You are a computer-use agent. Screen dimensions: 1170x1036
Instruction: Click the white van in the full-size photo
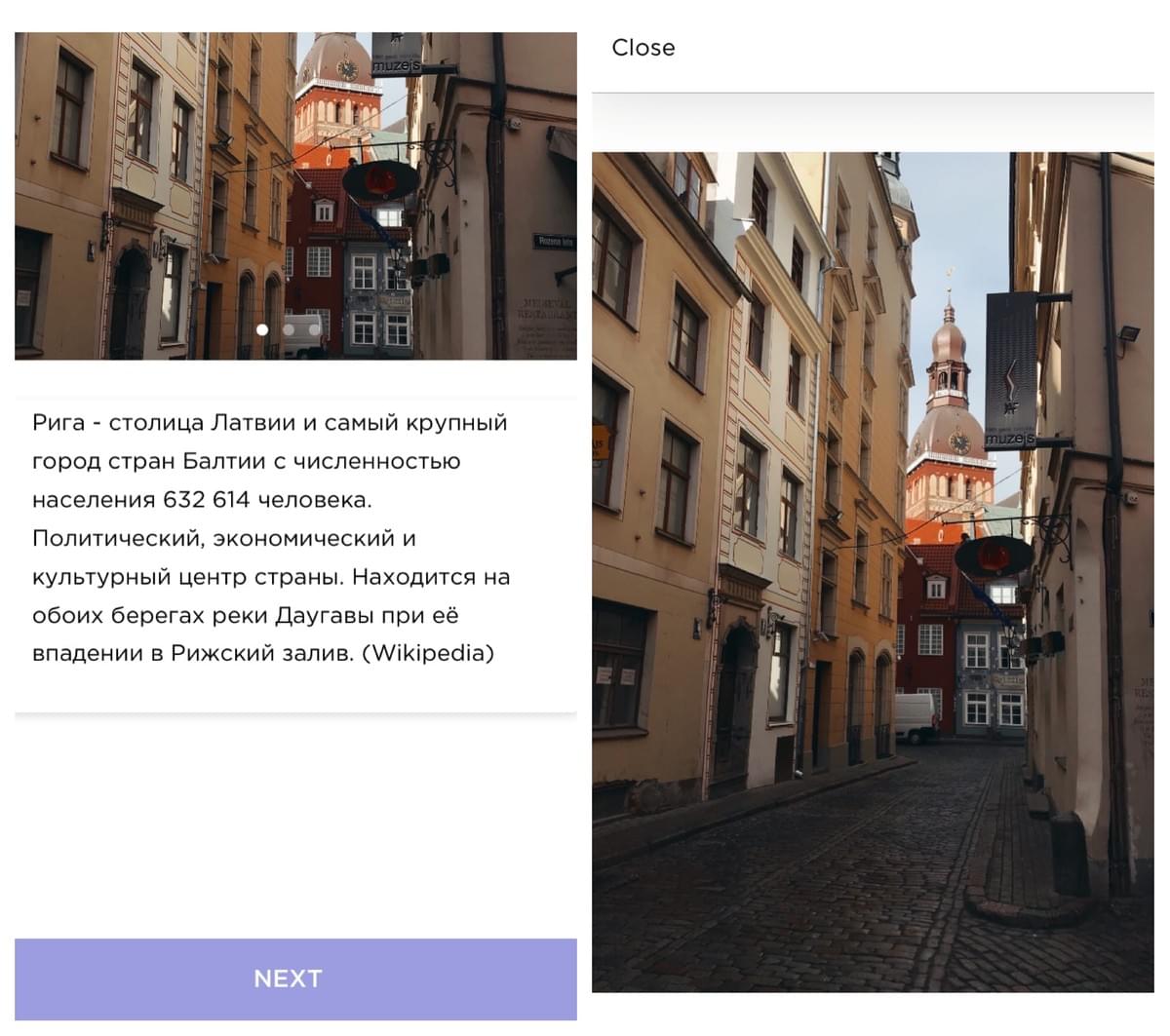916,718
